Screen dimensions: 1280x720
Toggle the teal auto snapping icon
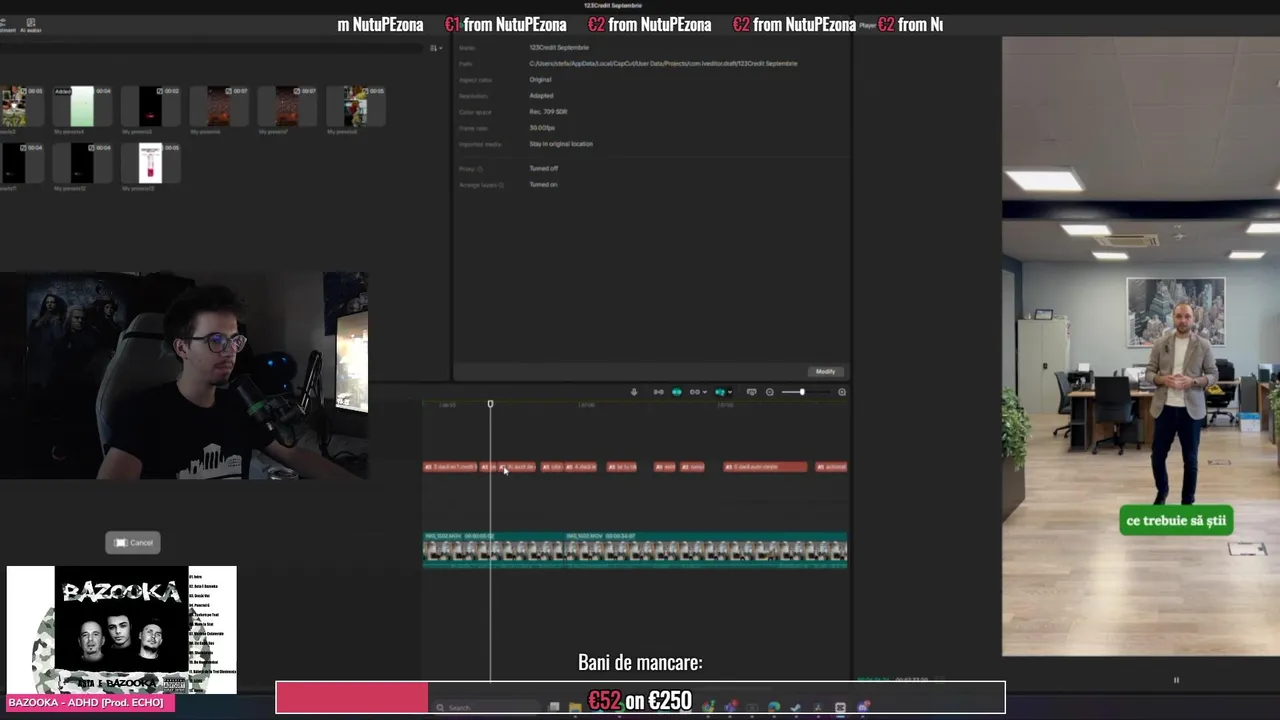pos(677,392)
